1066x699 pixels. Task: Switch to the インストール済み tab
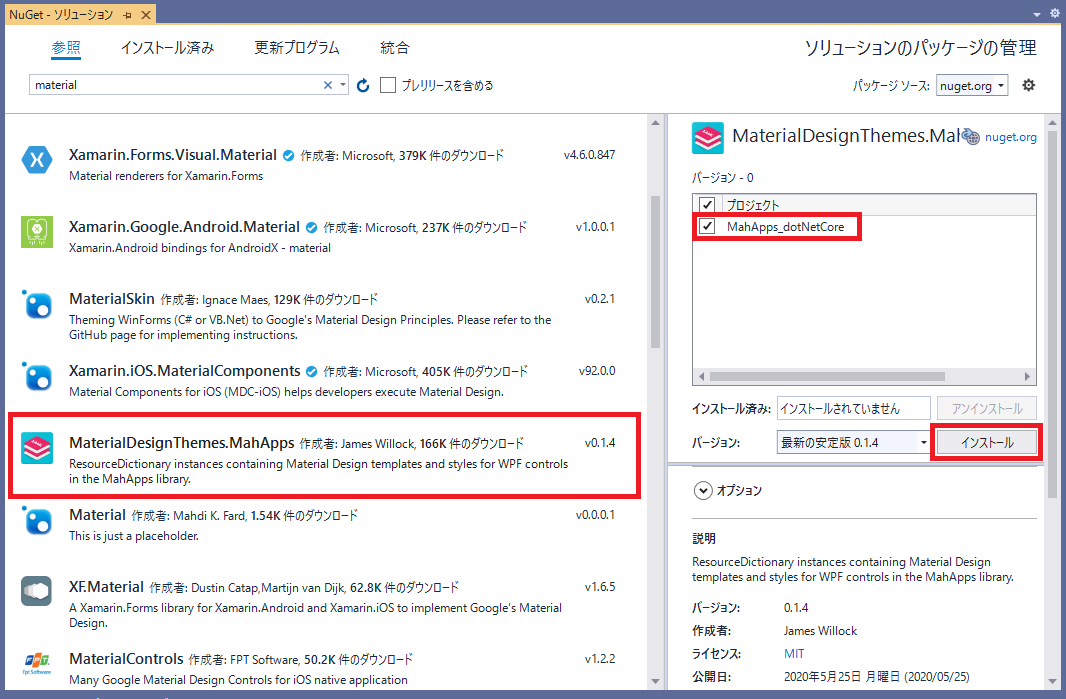[x=167, y=48]
